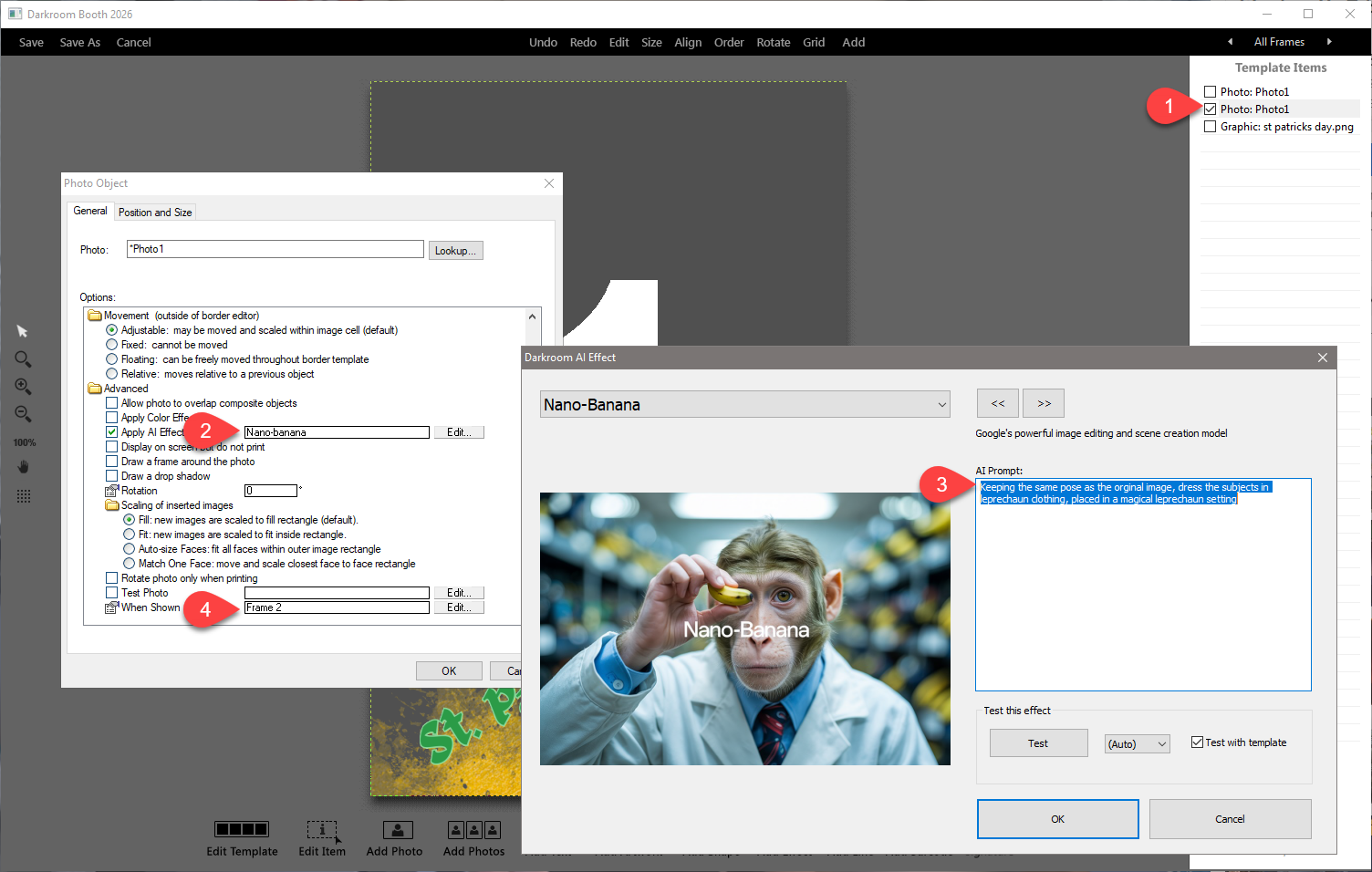This screenshot has height=872, width=1372.
Task: Expand the (Auto) test dropdown
Action: [x=1137, y=744]
